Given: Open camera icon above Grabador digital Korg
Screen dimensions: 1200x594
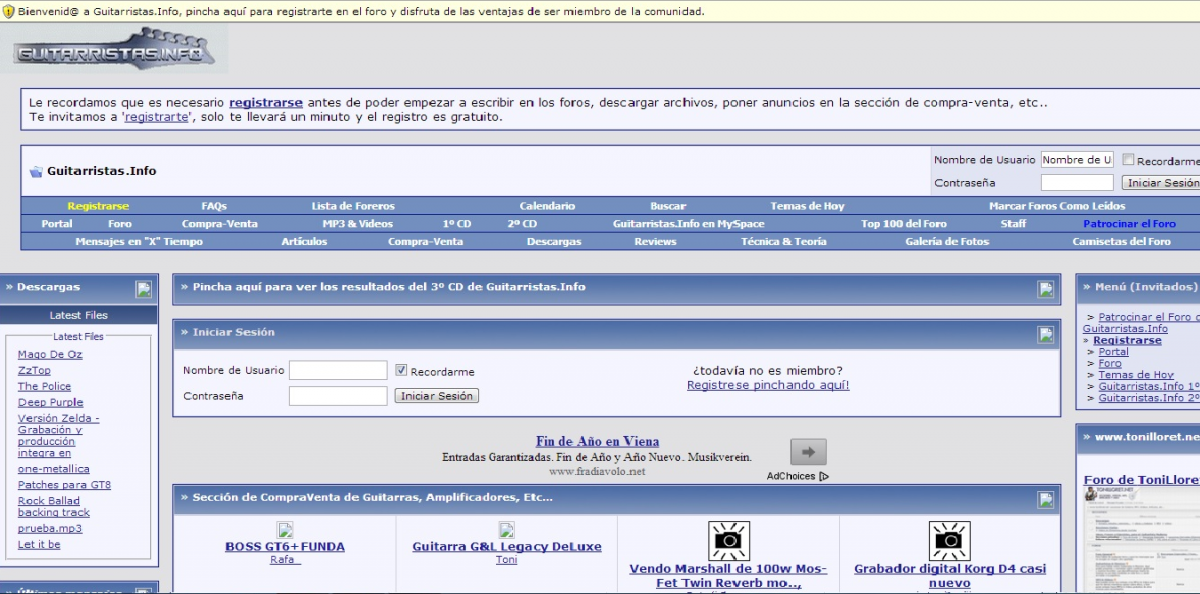Looking at the screenshot, I should click(949, 541).
